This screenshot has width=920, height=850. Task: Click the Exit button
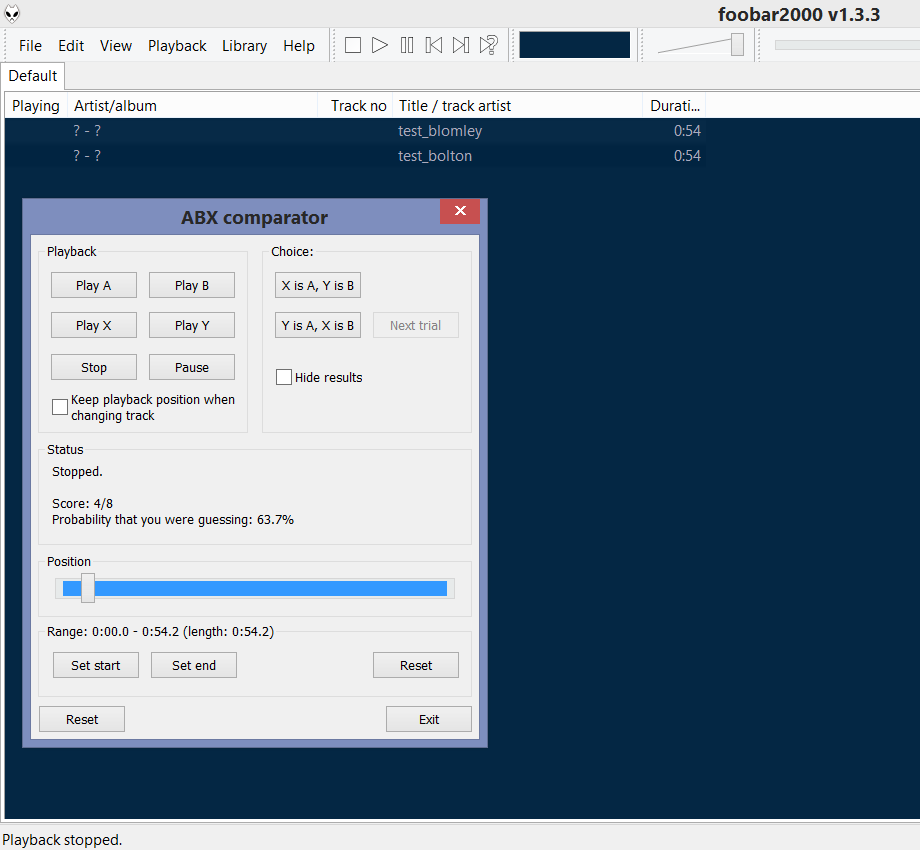[429, 719]
